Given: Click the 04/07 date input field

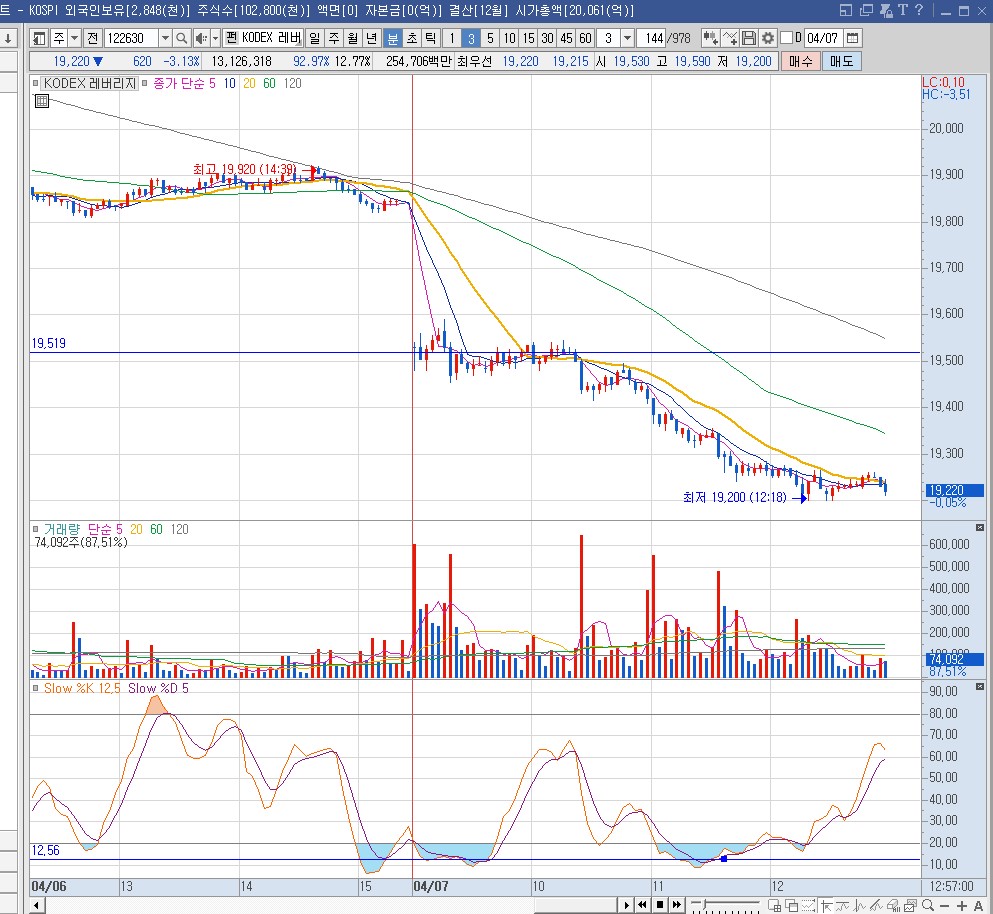Looking at the screenshot, I should tap(823, 38).
